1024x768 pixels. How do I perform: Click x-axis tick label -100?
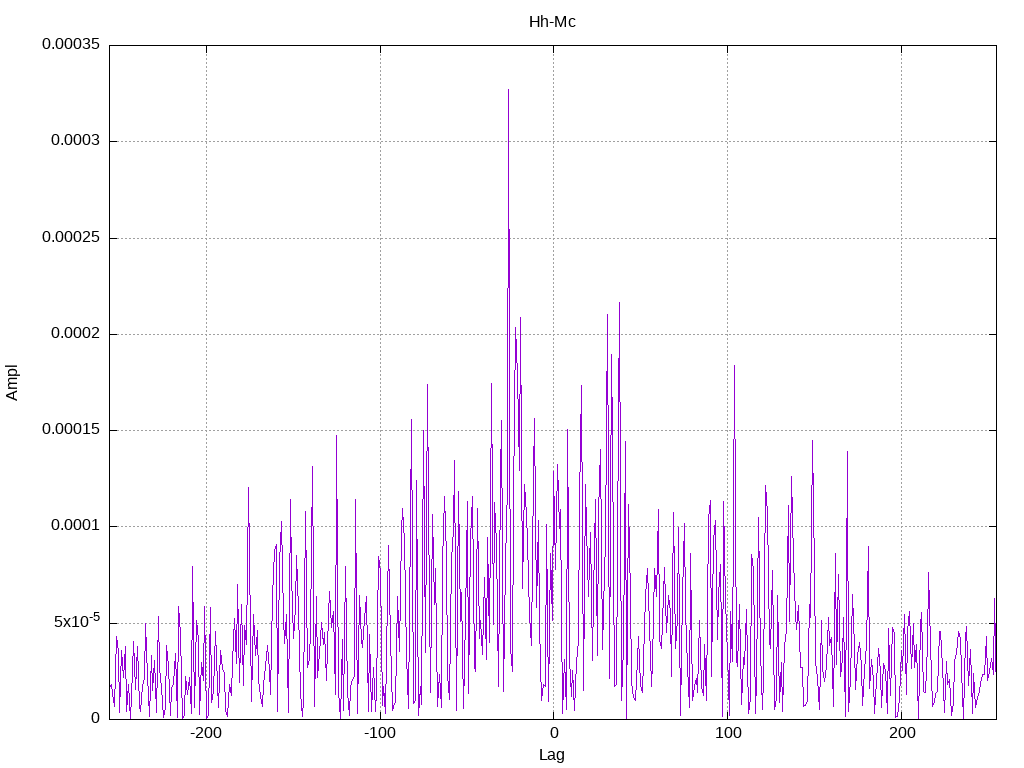pos(379,733)
